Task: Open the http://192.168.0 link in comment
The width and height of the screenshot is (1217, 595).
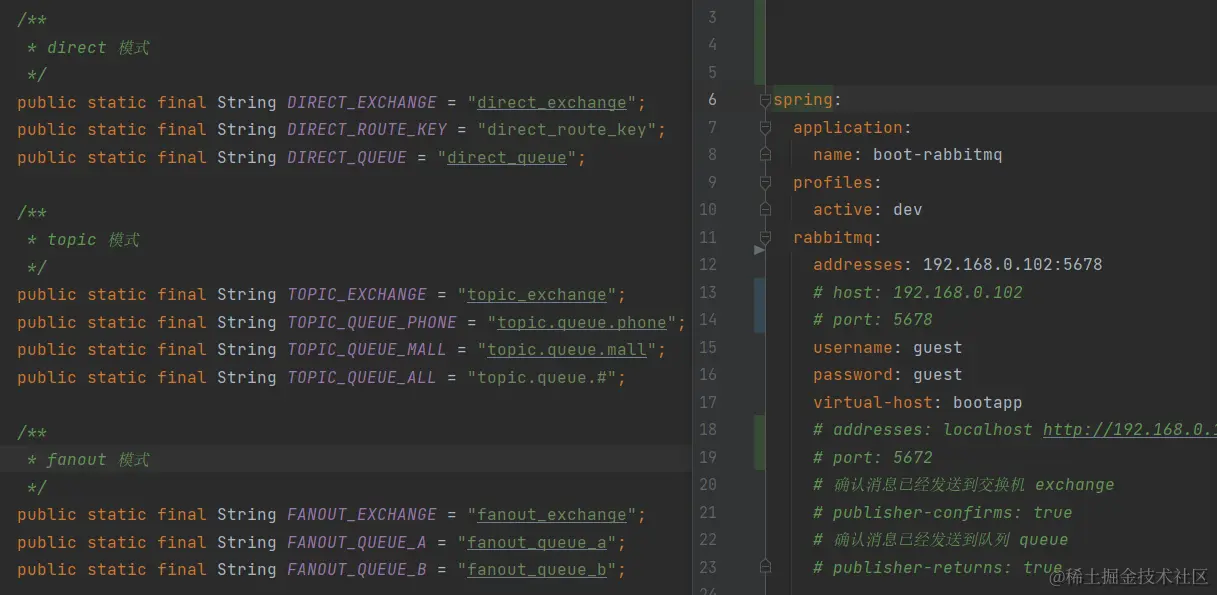Action: pyautogui.click(x=1129, y=430)
